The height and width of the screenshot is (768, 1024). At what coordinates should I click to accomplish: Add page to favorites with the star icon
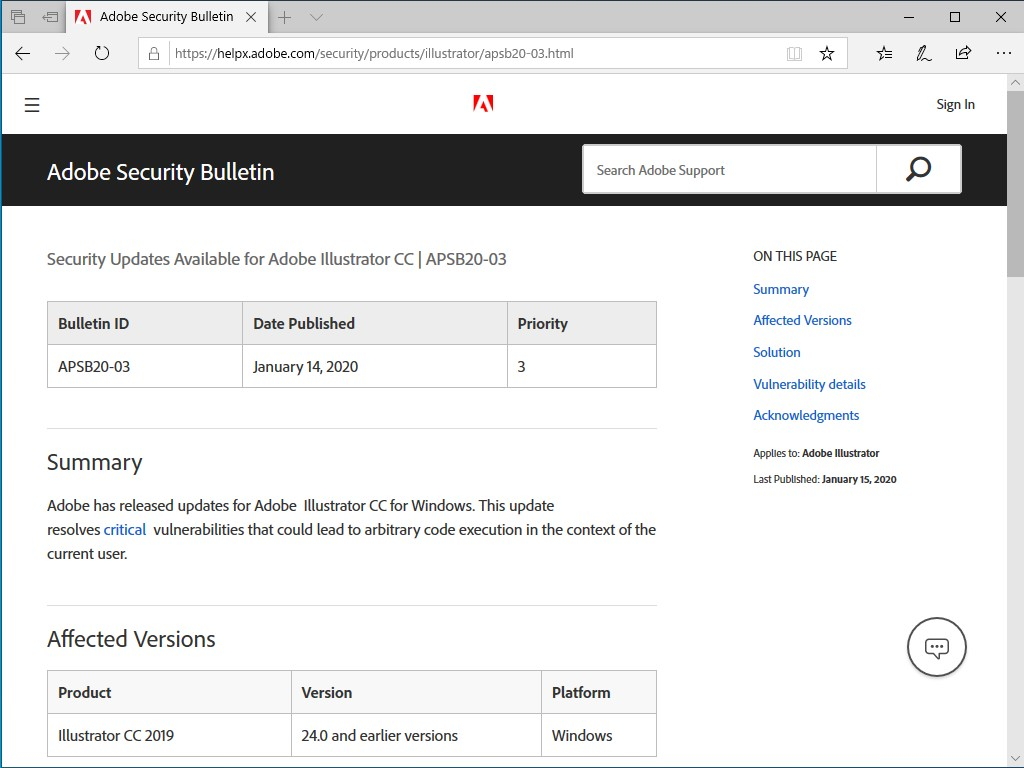(827, 53)
